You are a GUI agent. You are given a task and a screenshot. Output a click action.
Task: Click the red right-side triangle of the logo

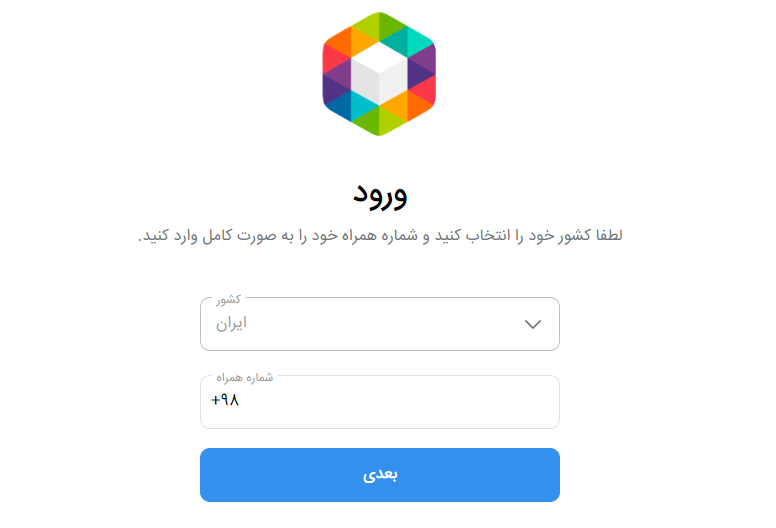pyautogui.click(x=425, y=90)
